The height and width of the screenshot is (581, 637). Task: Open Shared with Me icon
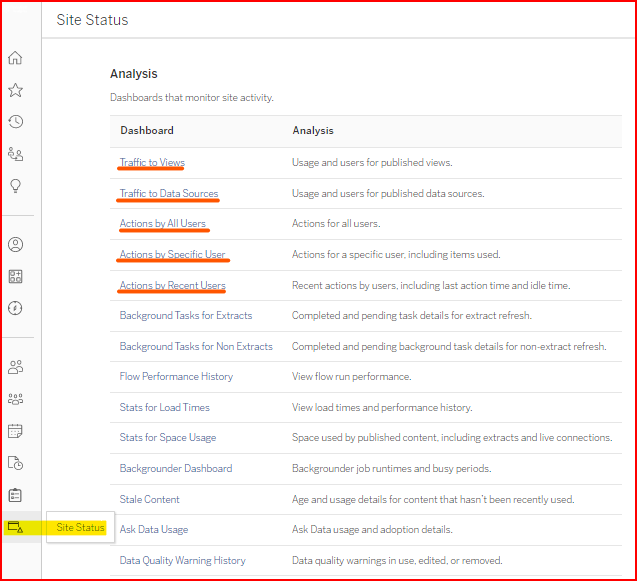click(x=15, y=154)
